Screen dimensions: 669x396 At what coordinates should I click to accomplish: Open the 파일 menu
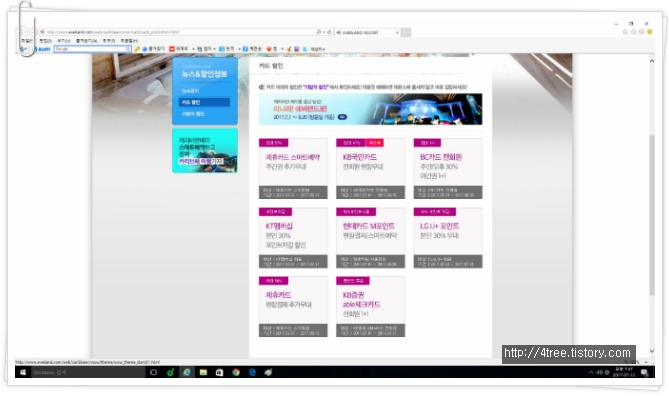[x=27, y=41]
